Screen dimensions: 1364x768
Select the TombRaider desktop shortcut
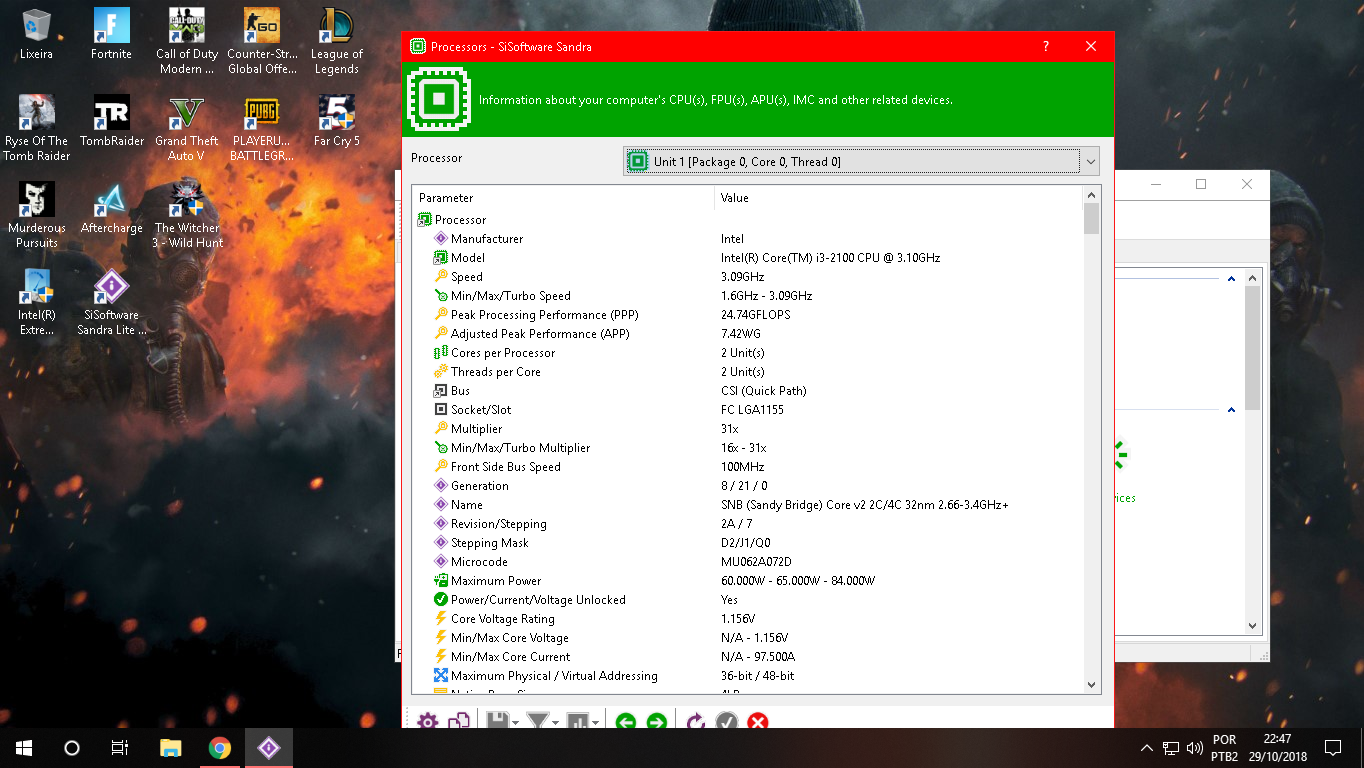click(x=111, y=122)
